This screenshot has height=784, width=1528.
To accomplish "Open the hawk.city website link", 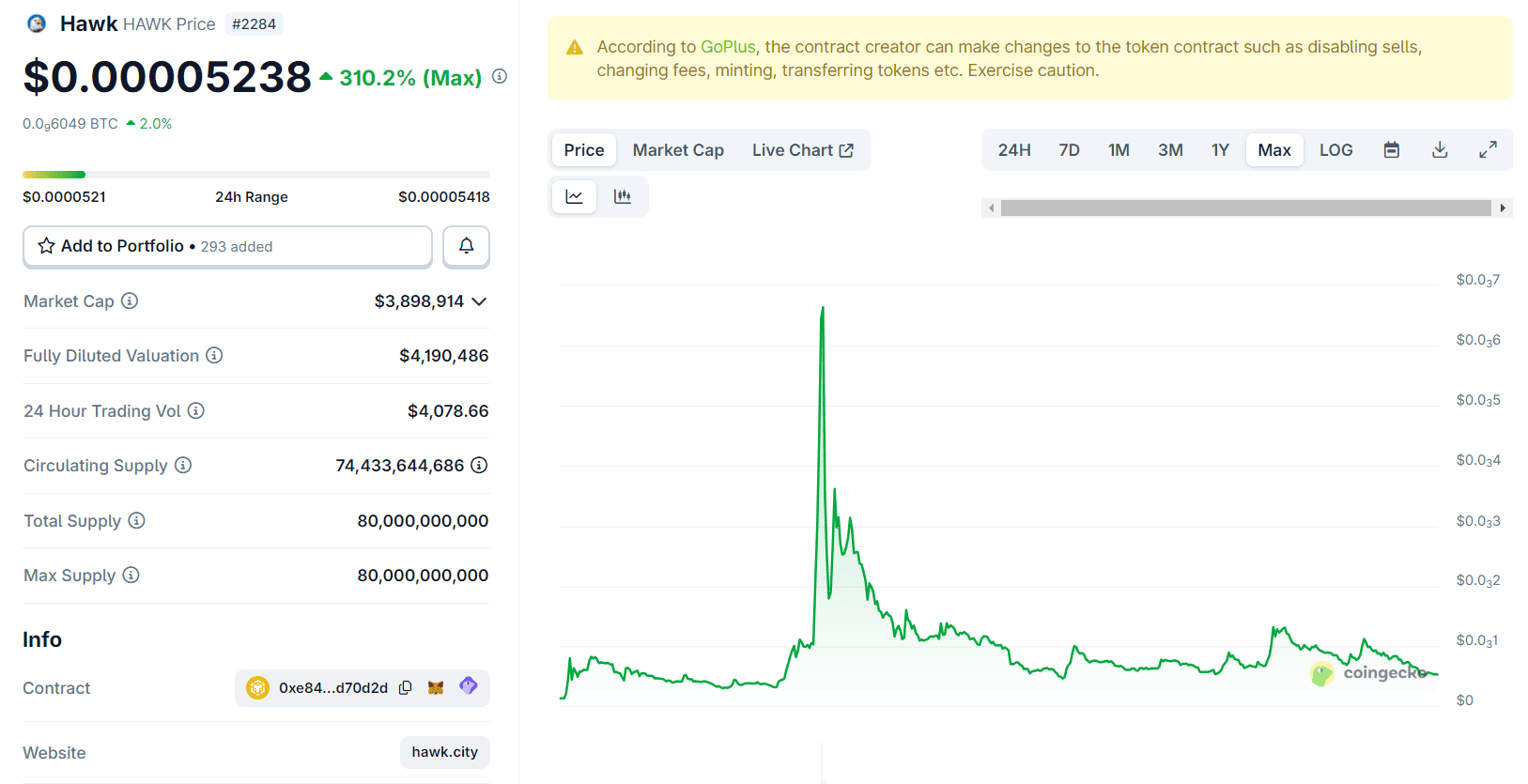I will (x=444, y=752).
